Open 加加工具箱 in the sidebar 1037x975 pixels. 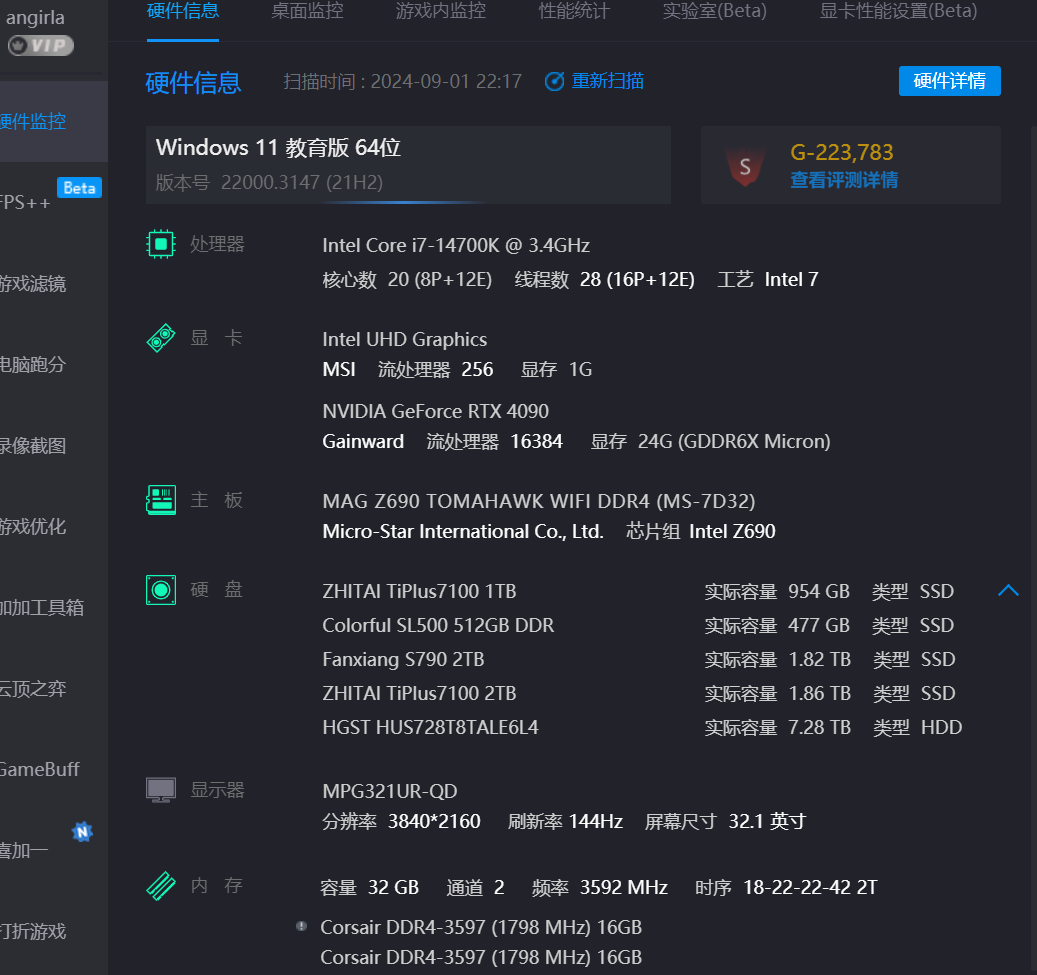click(x=42, y=607)
